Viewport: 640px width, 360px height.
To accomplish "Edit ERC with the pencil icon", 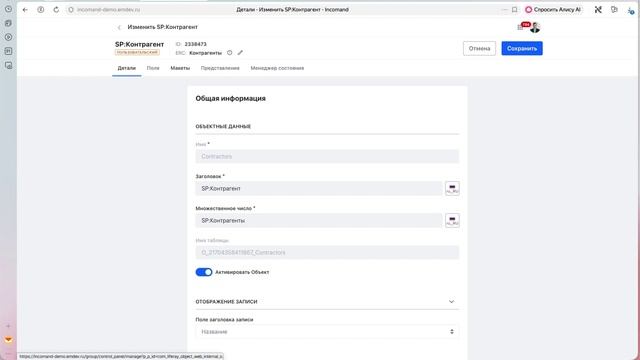I will [240, 53].
